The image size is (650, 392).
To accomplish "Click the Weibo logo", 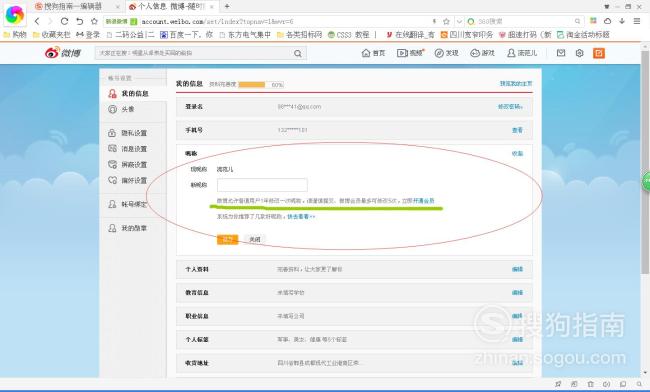I will click(x=63, y=53).
